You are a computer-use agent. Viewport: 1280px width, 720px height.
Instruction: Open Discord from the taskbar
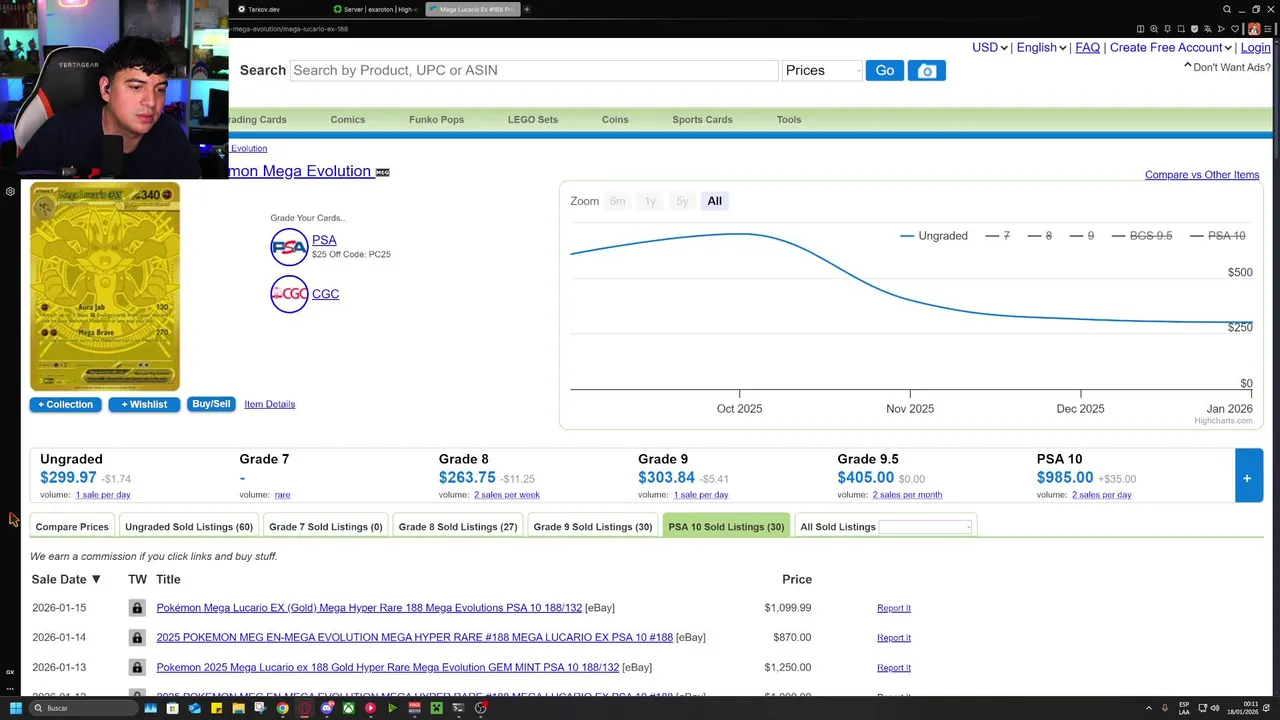click(327, 708)
